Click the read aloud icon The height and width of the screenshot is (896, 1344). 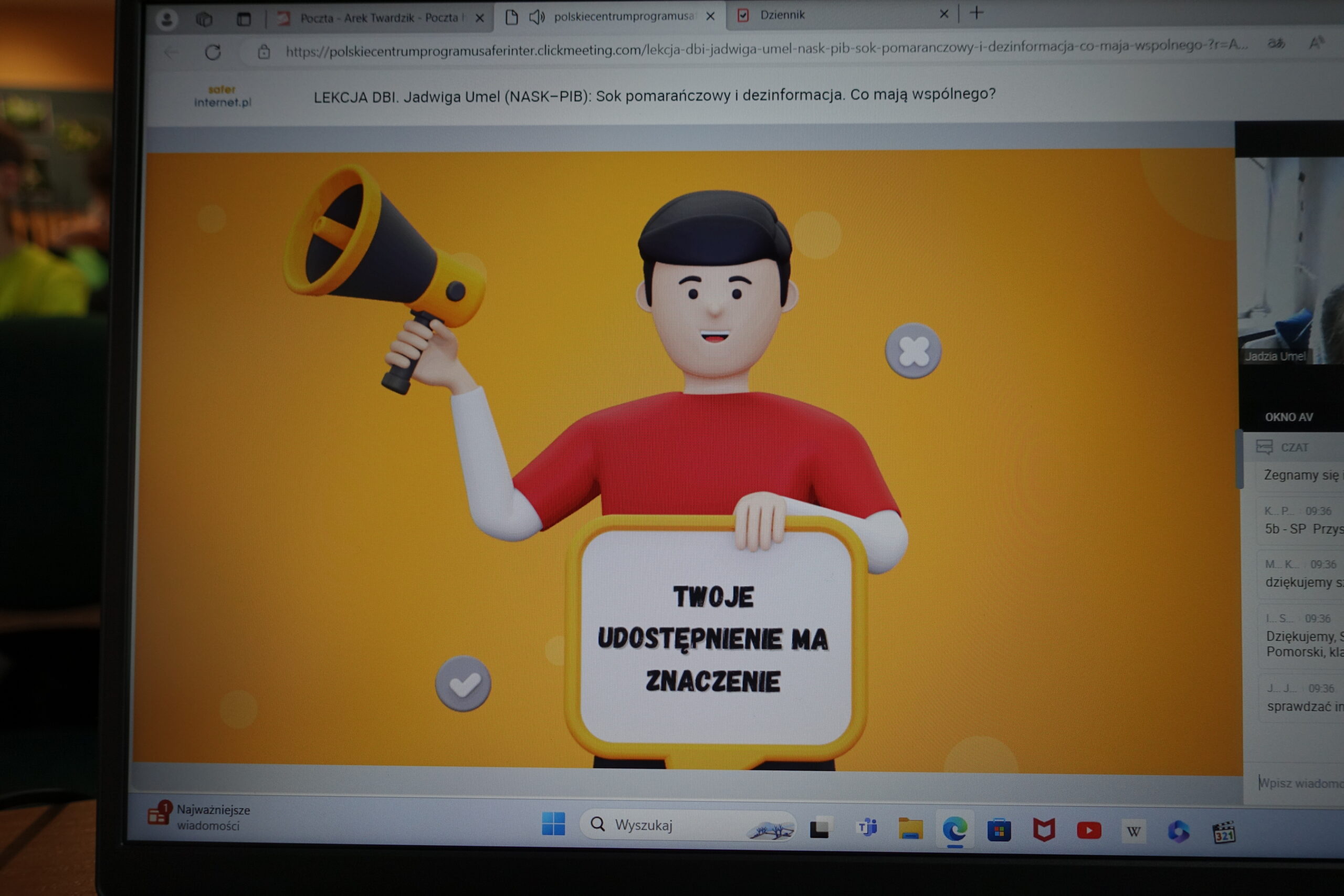(1316, 43)
